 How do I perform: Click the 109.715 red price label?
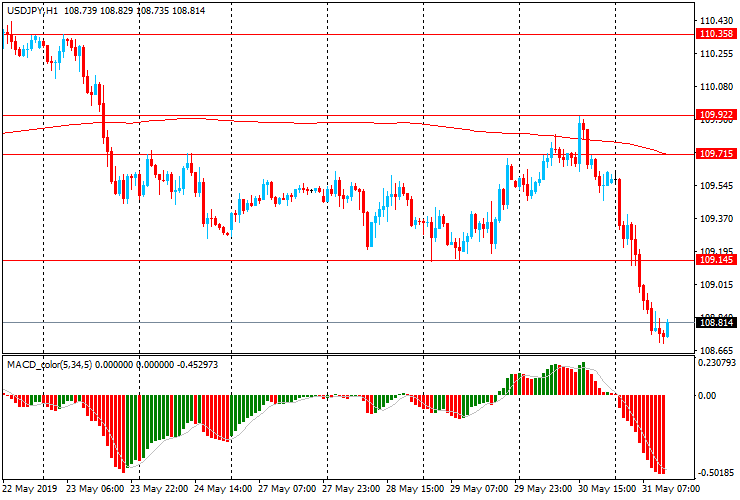[716, 153]
